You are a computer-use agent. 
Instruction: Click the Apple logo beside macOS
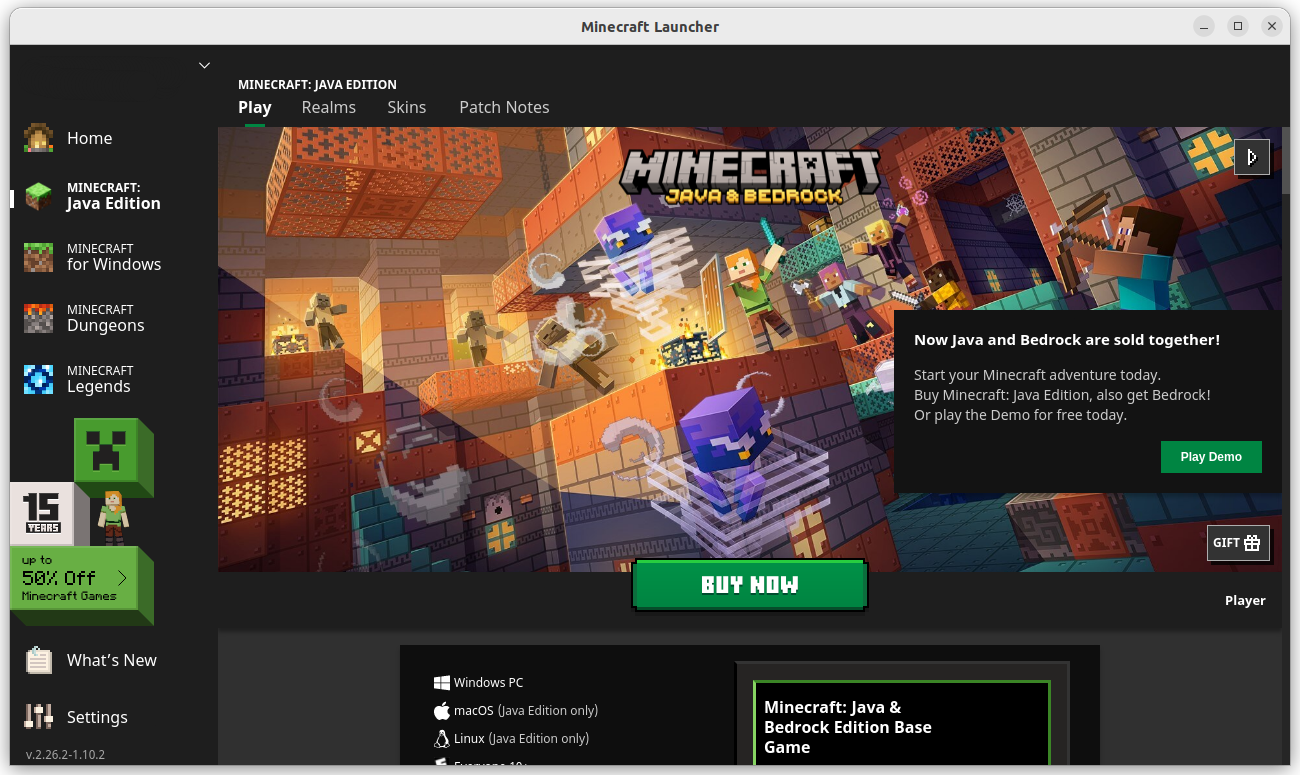442,711
